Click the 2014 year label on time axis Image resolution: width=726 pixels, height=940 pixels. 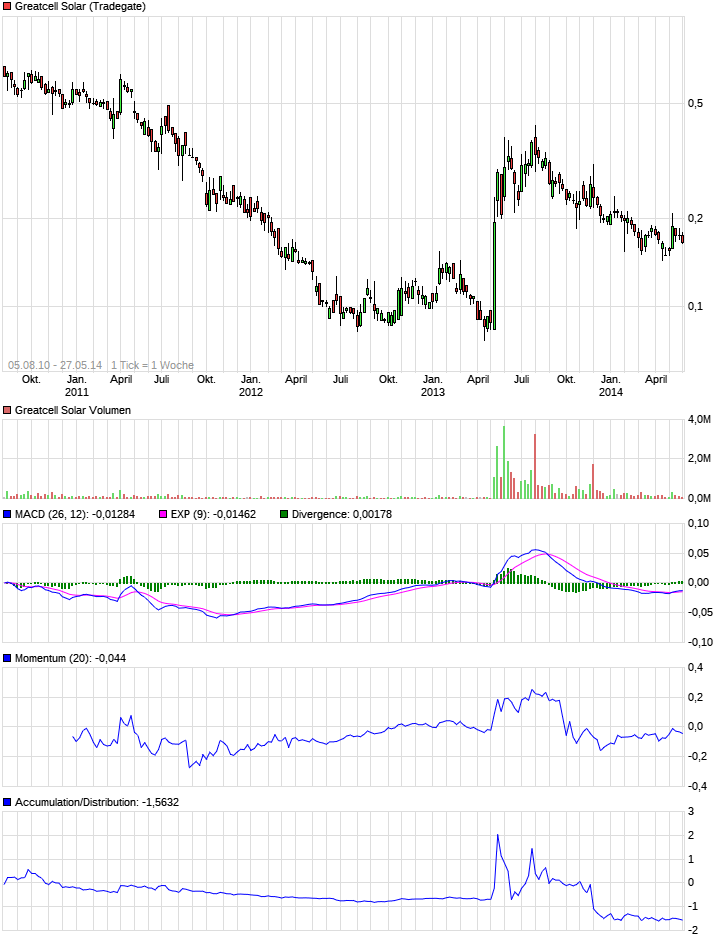pos(611,392)
